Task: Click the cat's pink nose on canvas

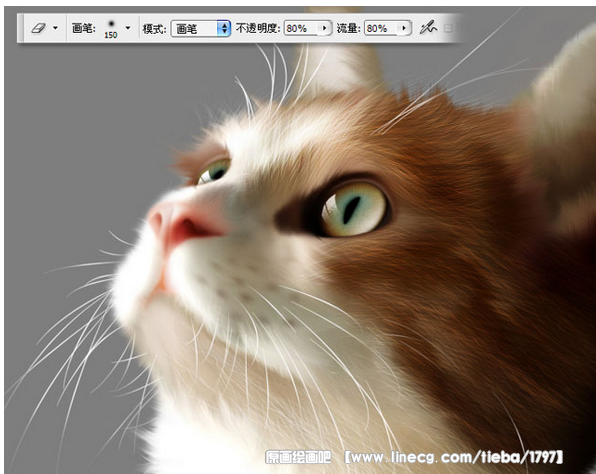Action: pyautogui.click(x=183, y=224)
